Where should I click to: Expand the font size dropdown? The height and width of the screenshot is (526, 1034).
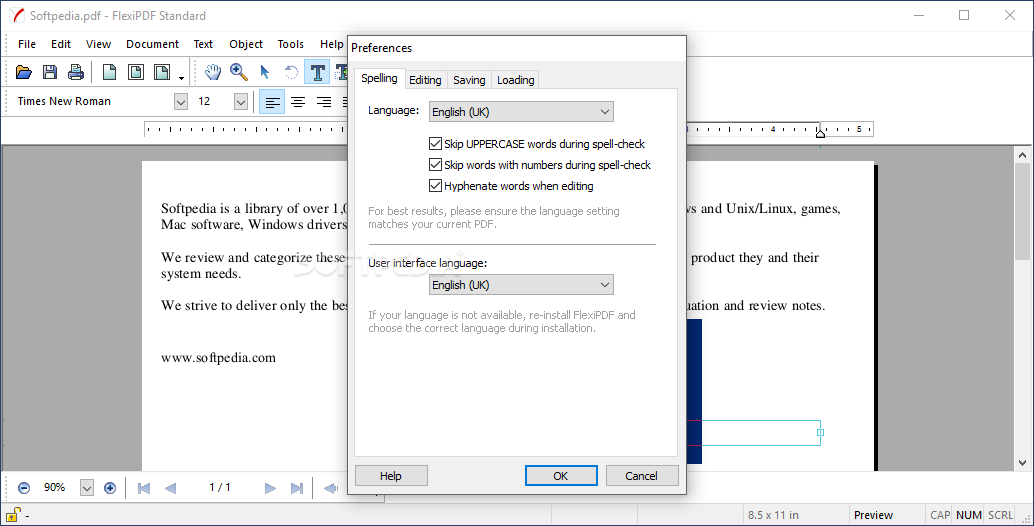tap(241, 102)
